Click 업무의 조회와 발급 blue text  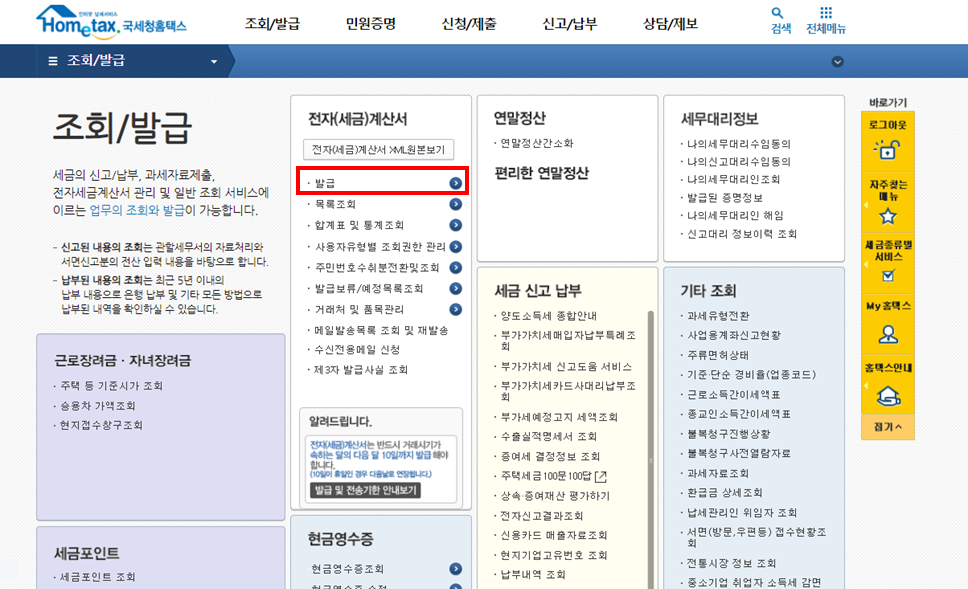[x=137, y=211]
